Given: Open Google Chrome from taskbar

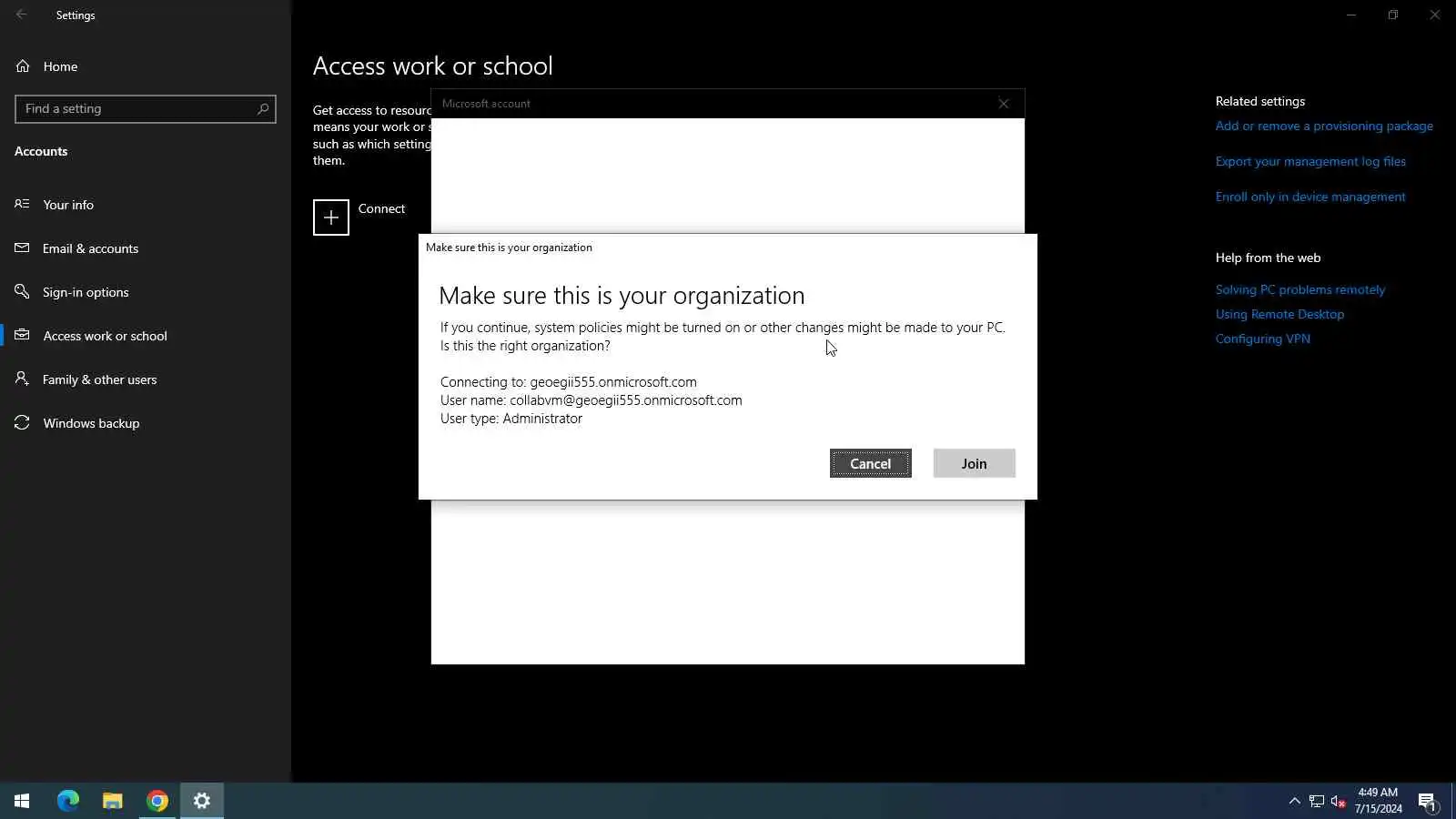Looking at the screenshot, I should coord(157,801).
